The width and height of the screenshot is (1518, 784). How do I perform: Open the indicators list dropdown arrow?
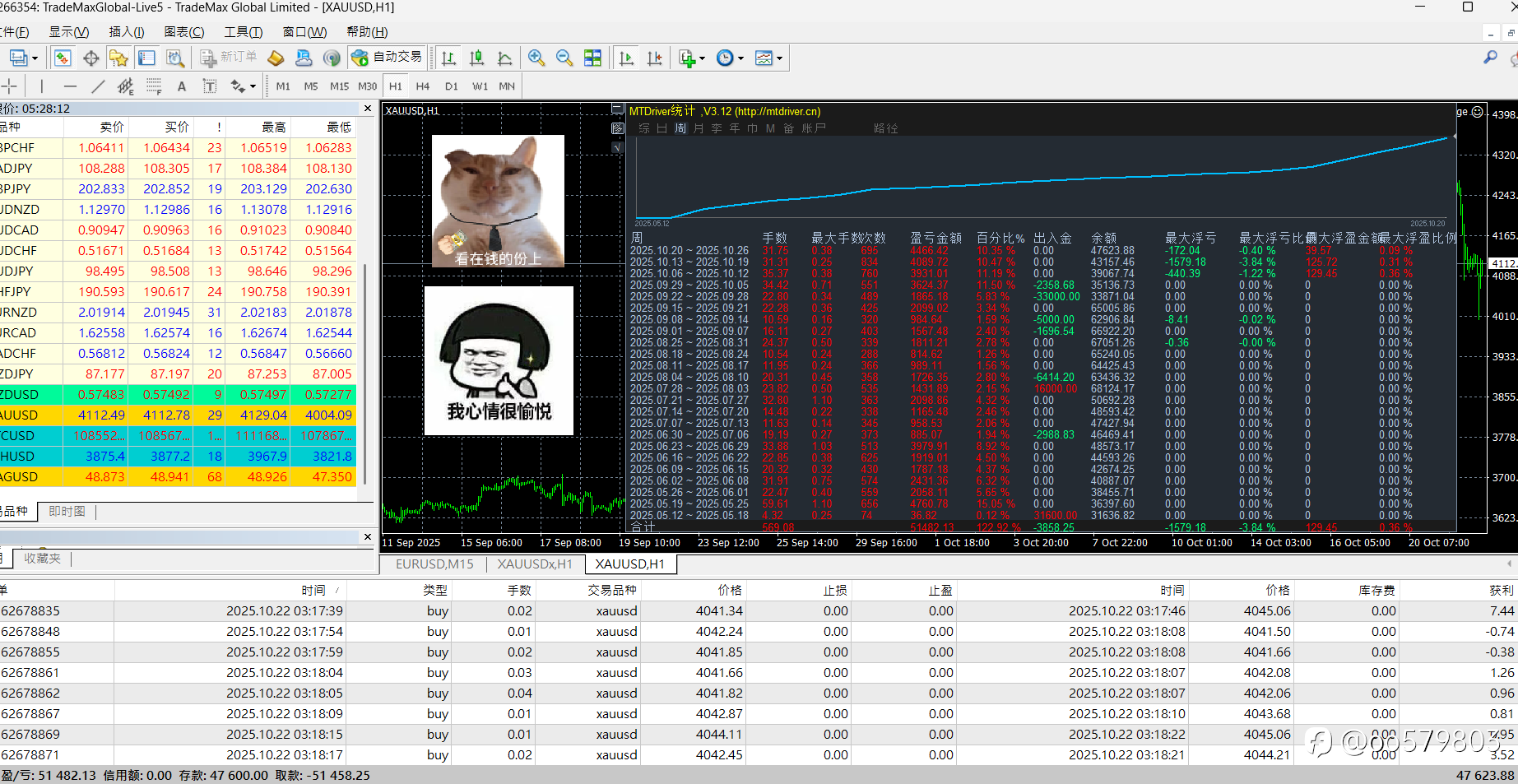702,58
